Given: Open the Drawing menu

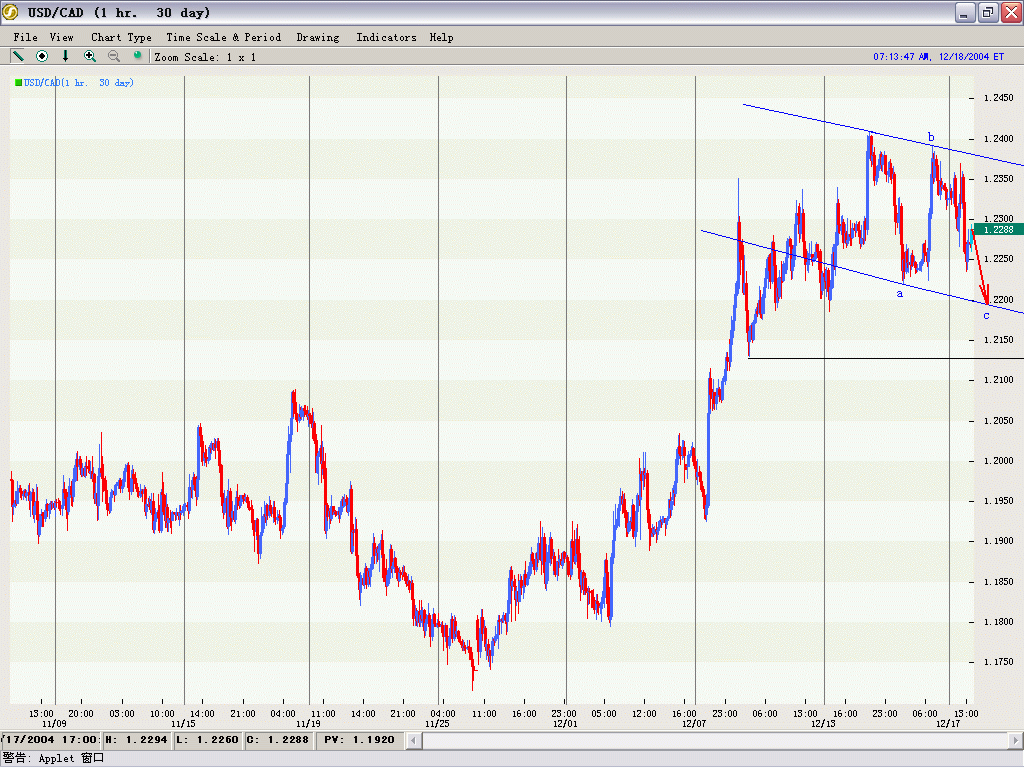Looking at the screenshot, I should tap(318, 37).
